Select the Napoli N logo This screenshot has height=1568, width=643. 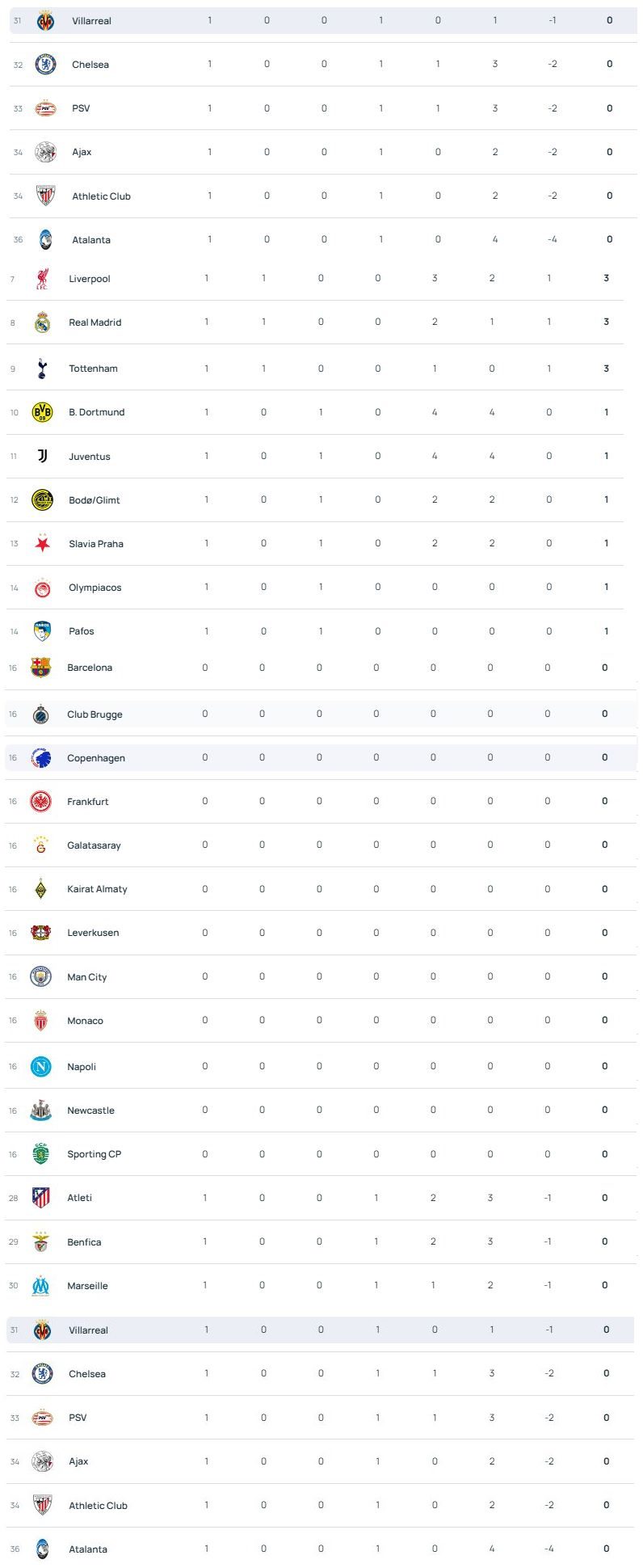point(40,1067)
